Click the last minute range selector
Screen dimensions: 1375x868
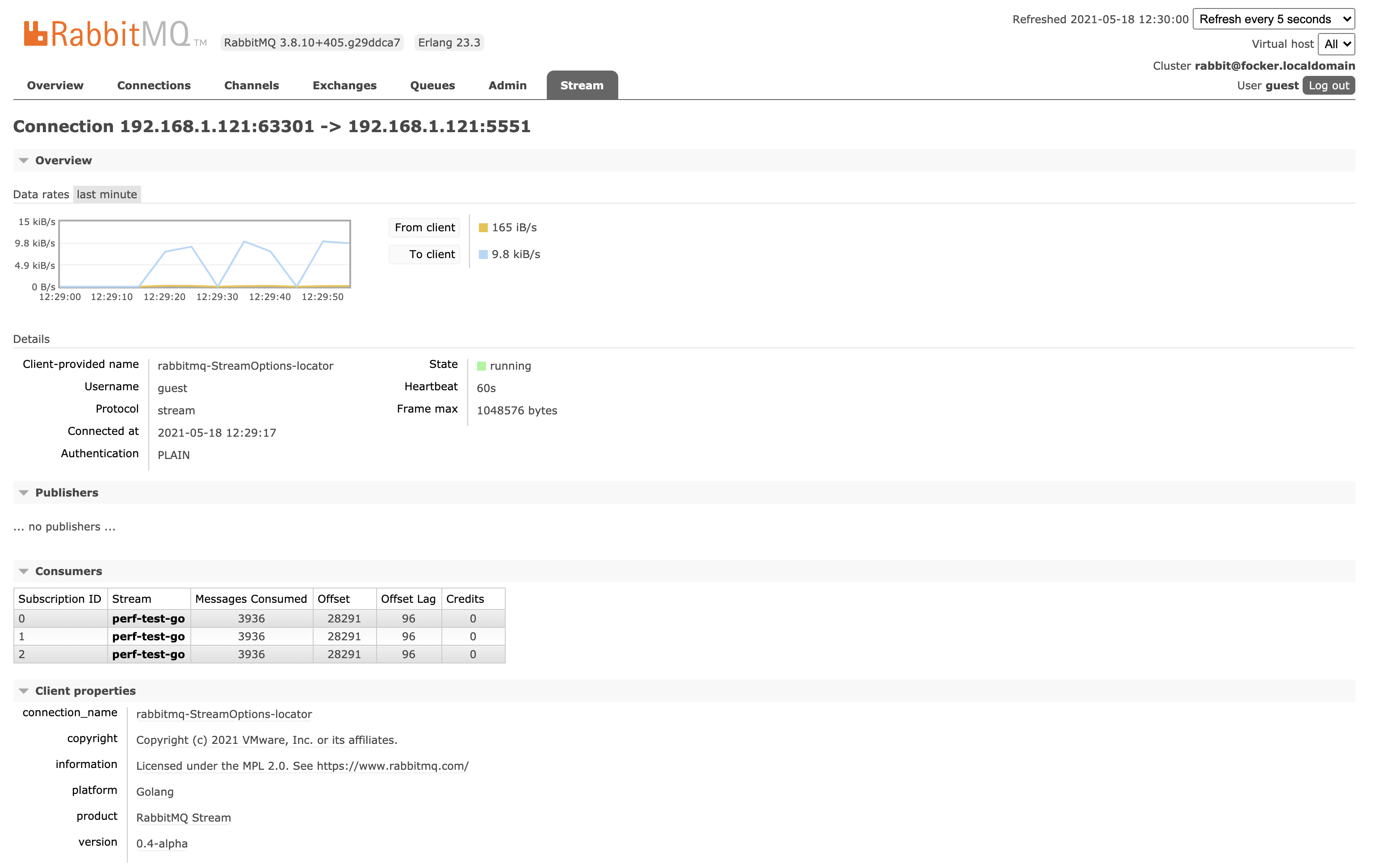107,195
